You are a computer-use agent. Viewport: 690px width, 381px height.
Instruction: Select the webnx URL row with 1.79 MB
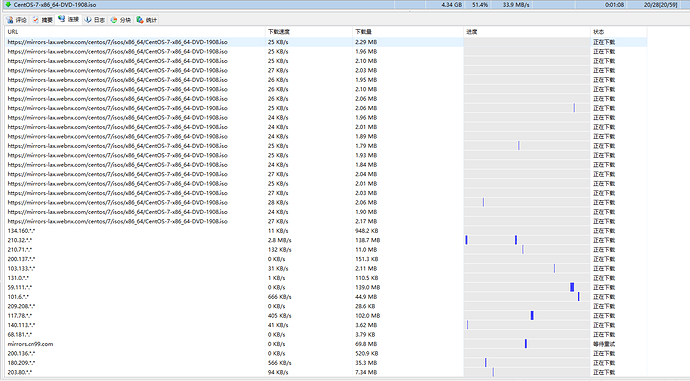click(326, 146)
